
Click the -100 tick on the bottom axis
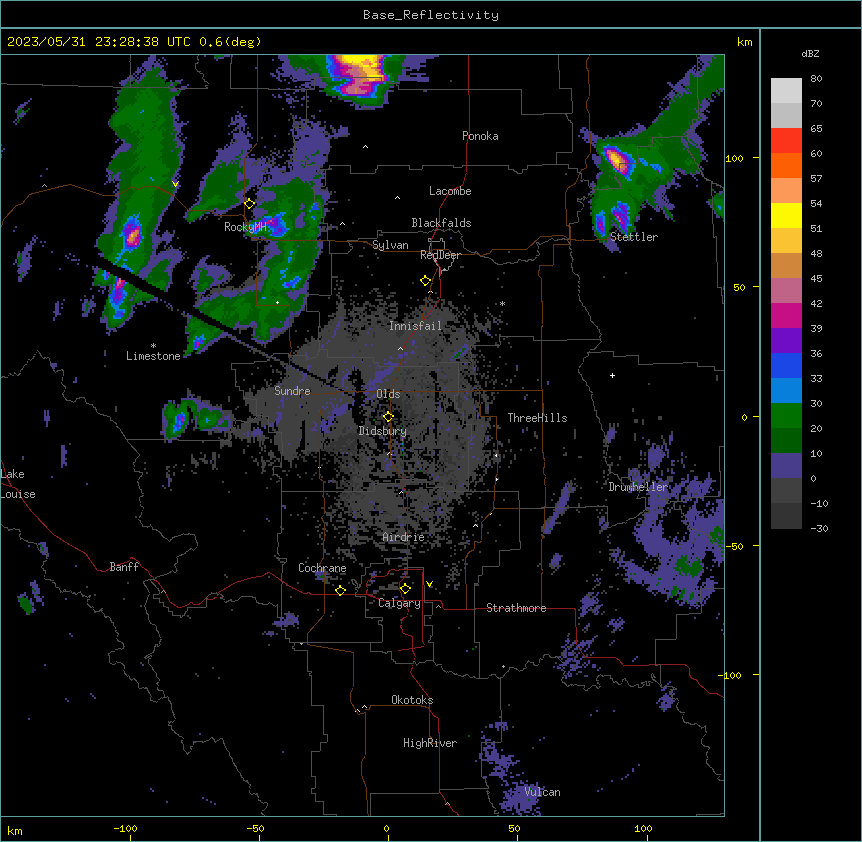[x=125, y=828]
